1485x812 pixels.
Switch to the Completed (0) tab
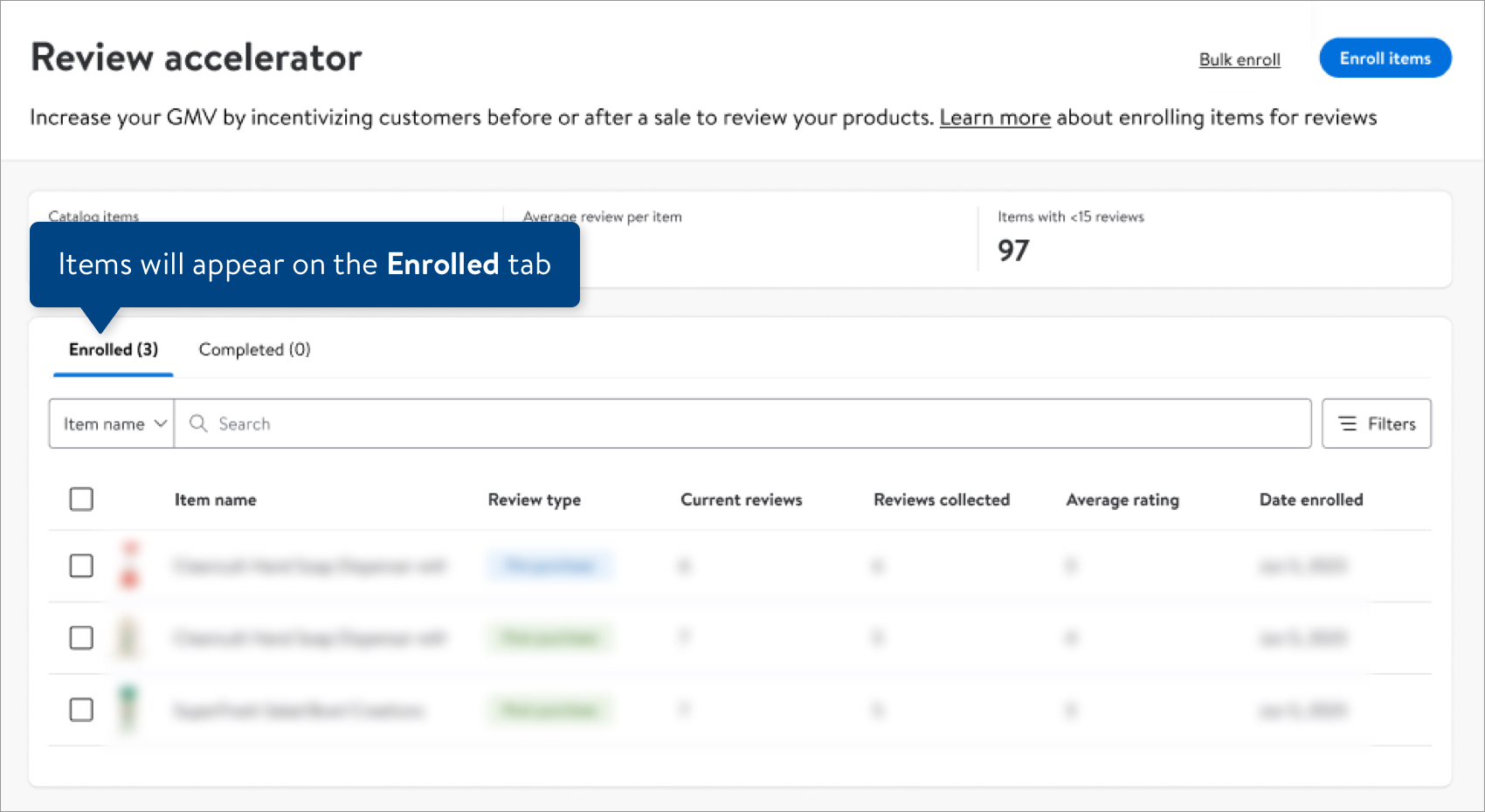(253, 349)
